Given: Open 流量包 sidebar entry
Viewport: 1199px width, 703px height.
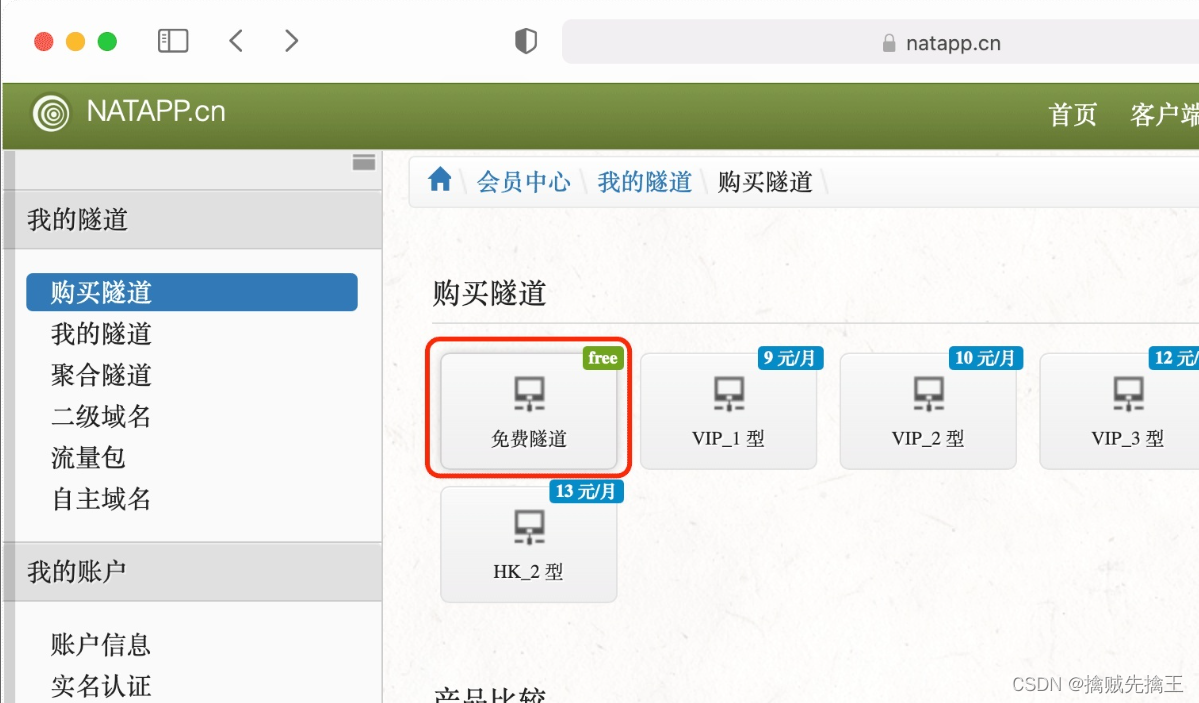Looking at the screenshot, I should (88, 457).
